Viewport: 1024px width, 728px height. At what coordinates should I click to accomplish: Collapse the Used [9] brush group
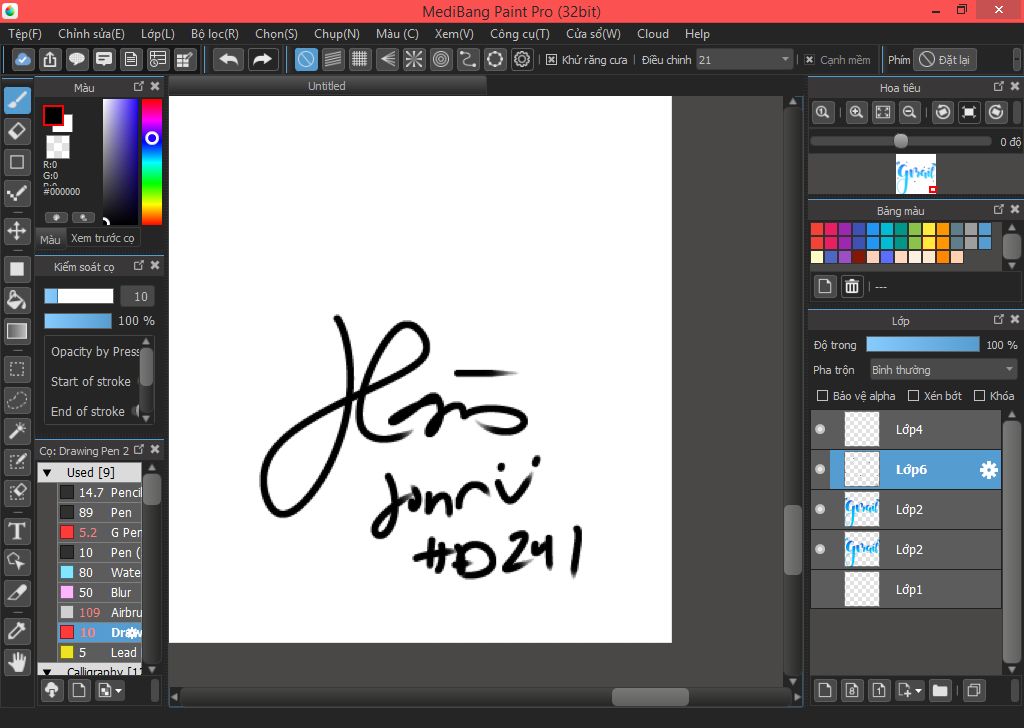pos(47,472)
